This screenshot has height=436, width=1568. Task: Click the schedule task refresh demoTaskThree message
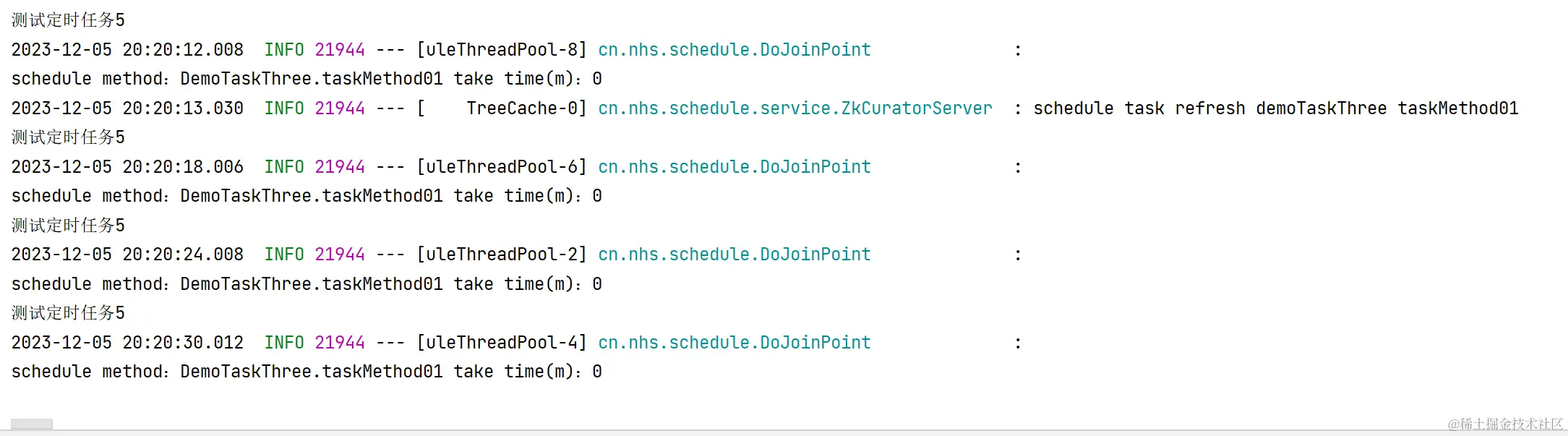click(x=1275, y=108)
